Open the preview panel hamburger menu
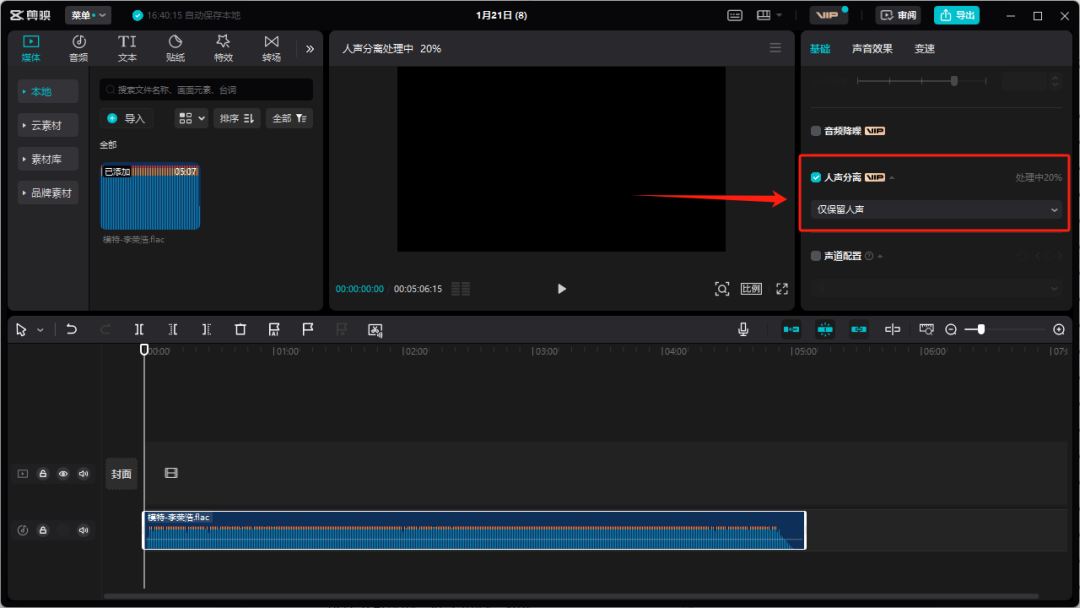 [x=776, y=48]
